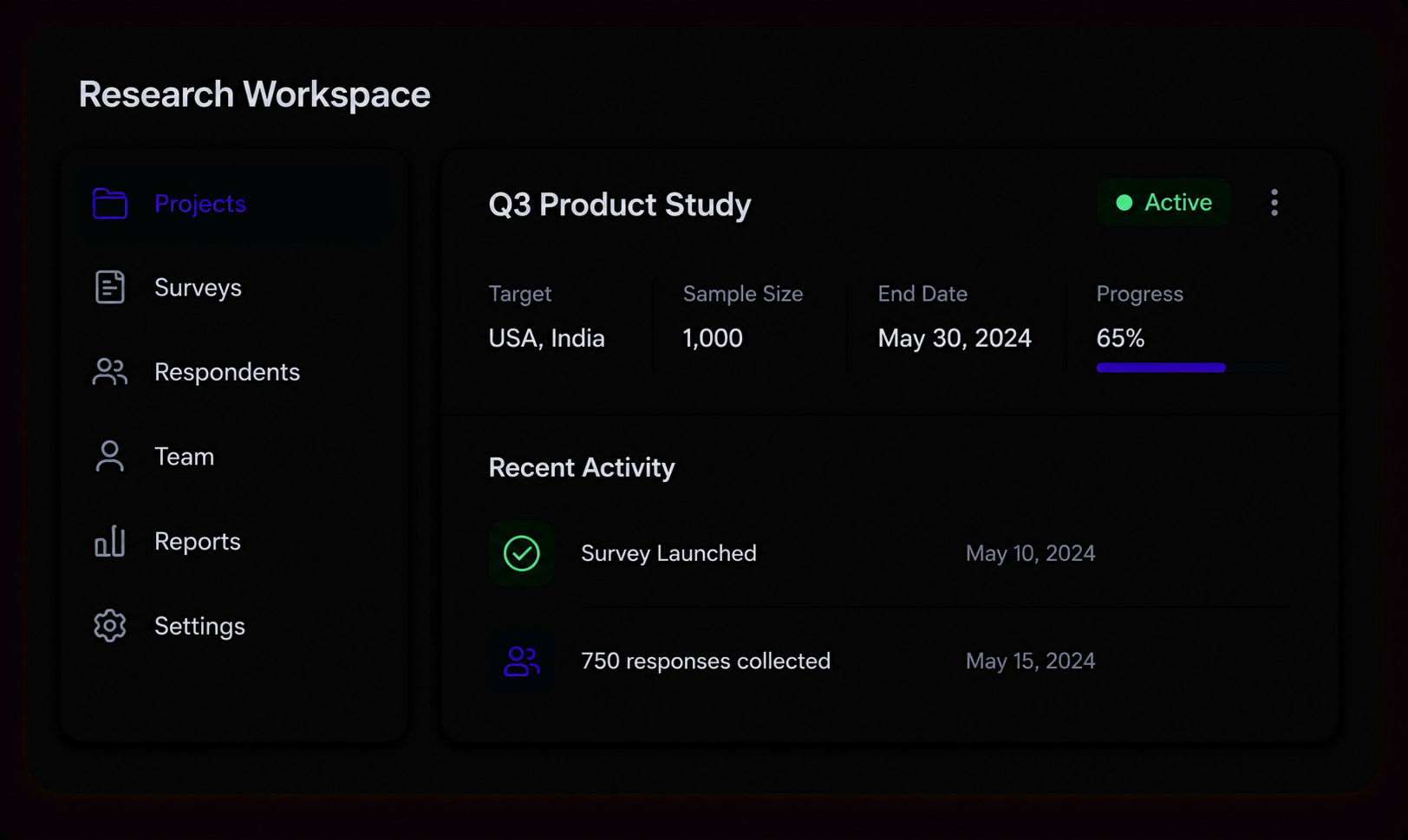Click the Sample Size value 1,000

coord(713,338)
